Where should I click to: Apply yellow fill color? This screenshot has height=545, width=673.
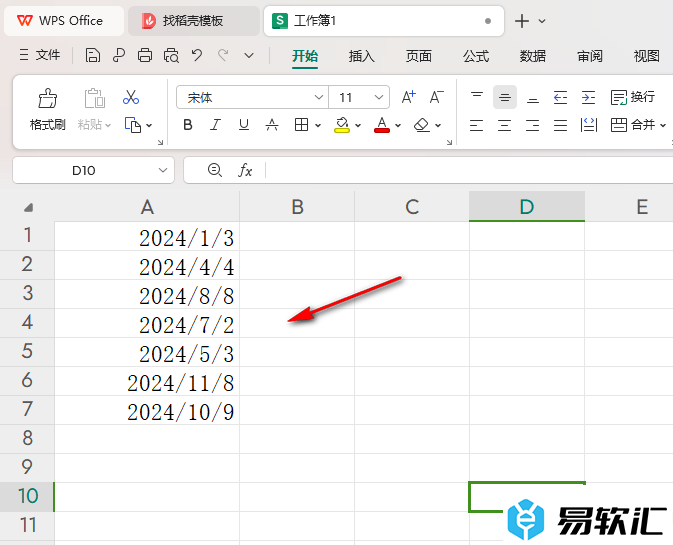pos(342,125)
